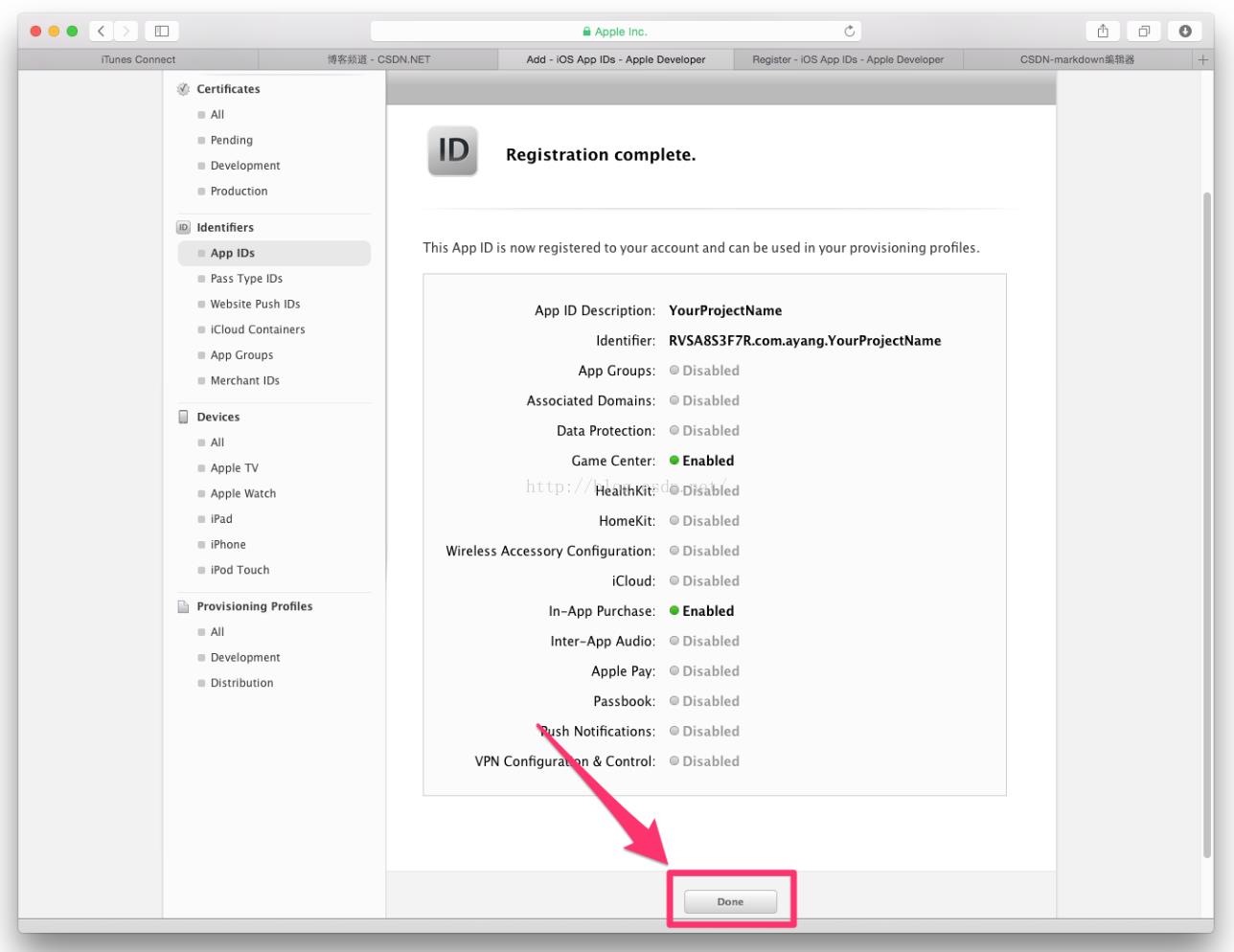Open the Downloads icon in toolbar
Viewport: 1234px width, 952px height.
point(1185,31)
